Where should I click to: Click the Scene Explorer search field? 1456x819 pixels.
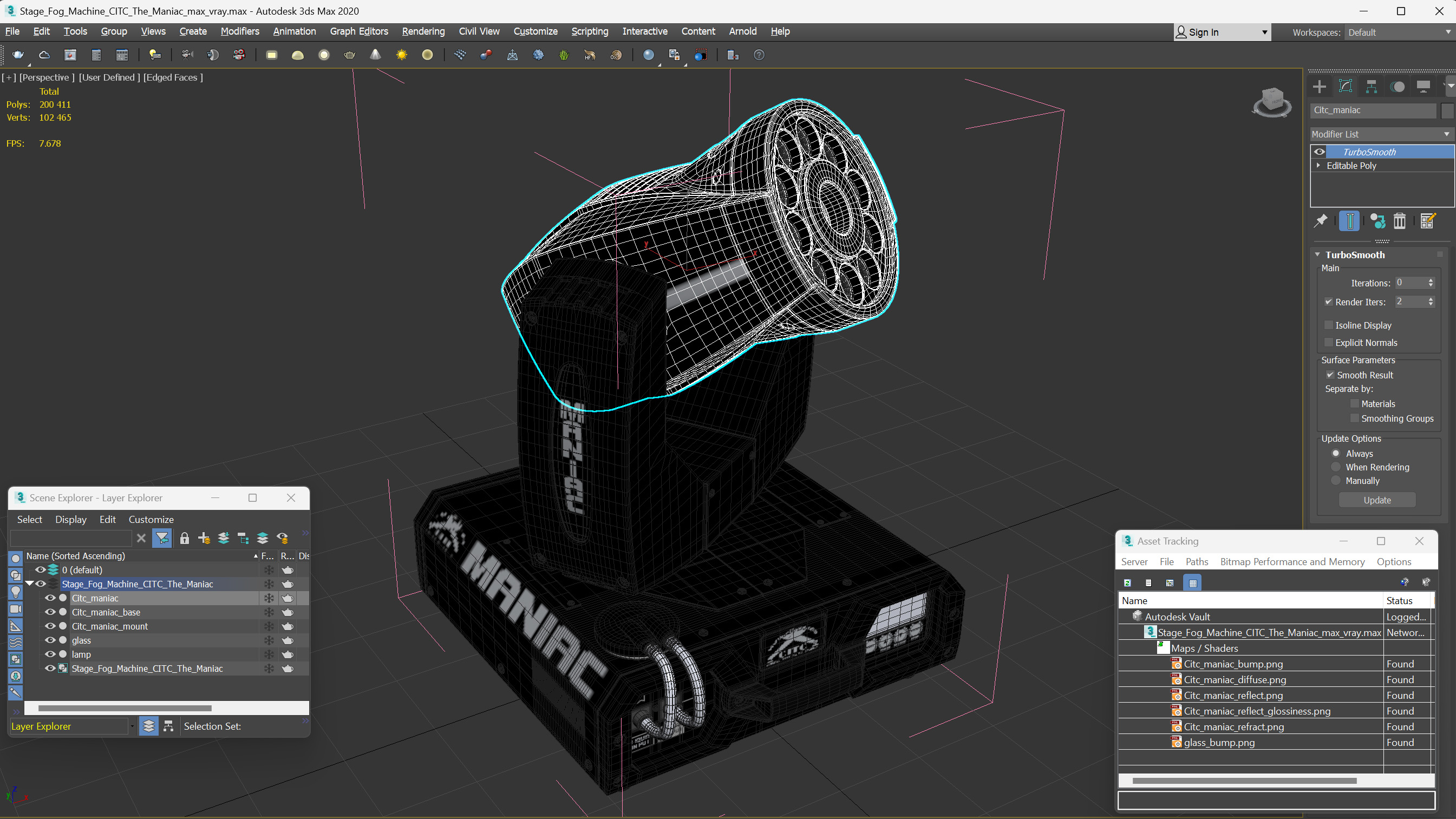(x=70, y=538)
